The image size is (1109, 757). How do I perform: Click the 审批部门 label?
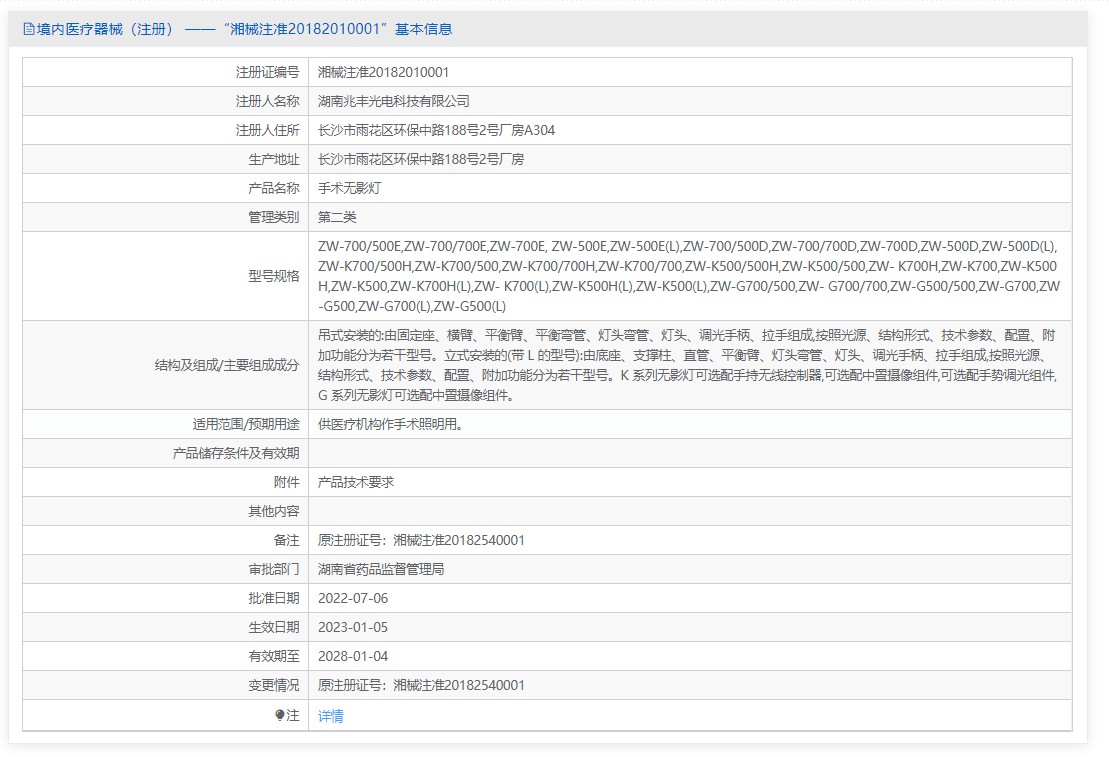pos(274,569)
